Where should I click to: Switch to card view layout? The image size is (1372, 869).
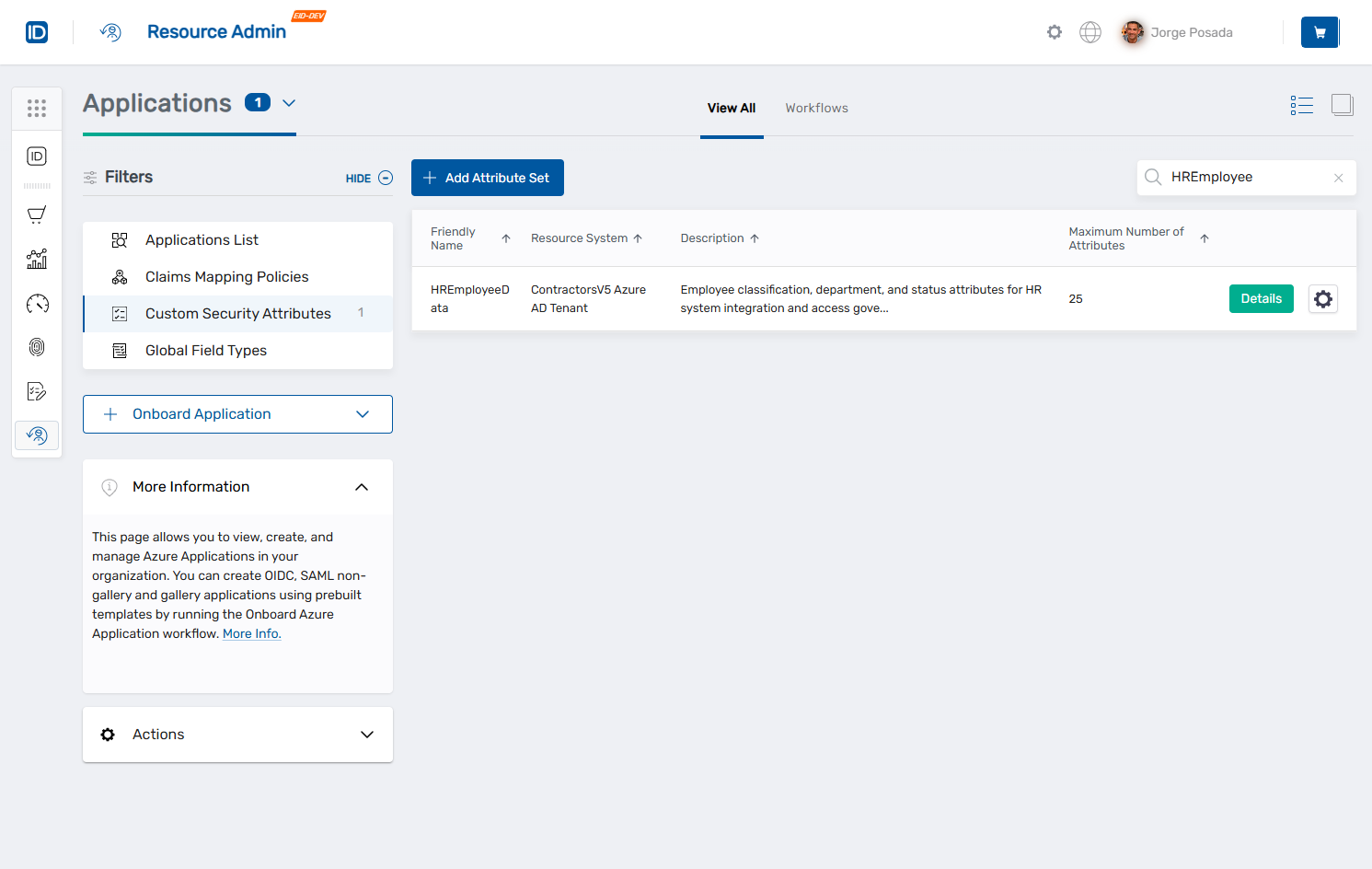(1342, 105)
